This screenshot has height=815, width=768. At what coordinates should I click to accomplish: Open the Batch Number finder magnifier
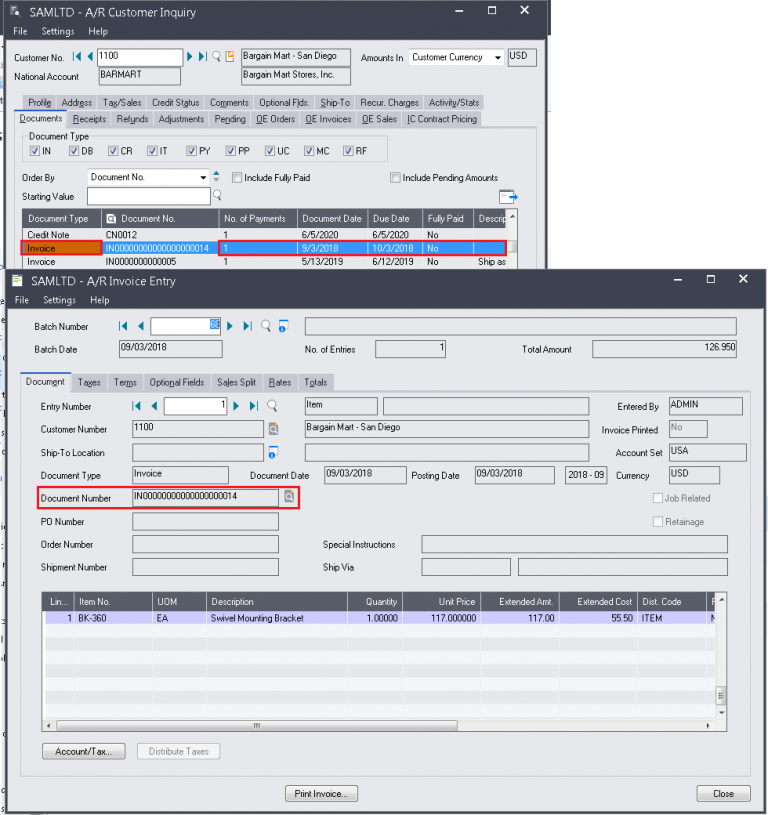pyautogui.click(x=266, y=326)
